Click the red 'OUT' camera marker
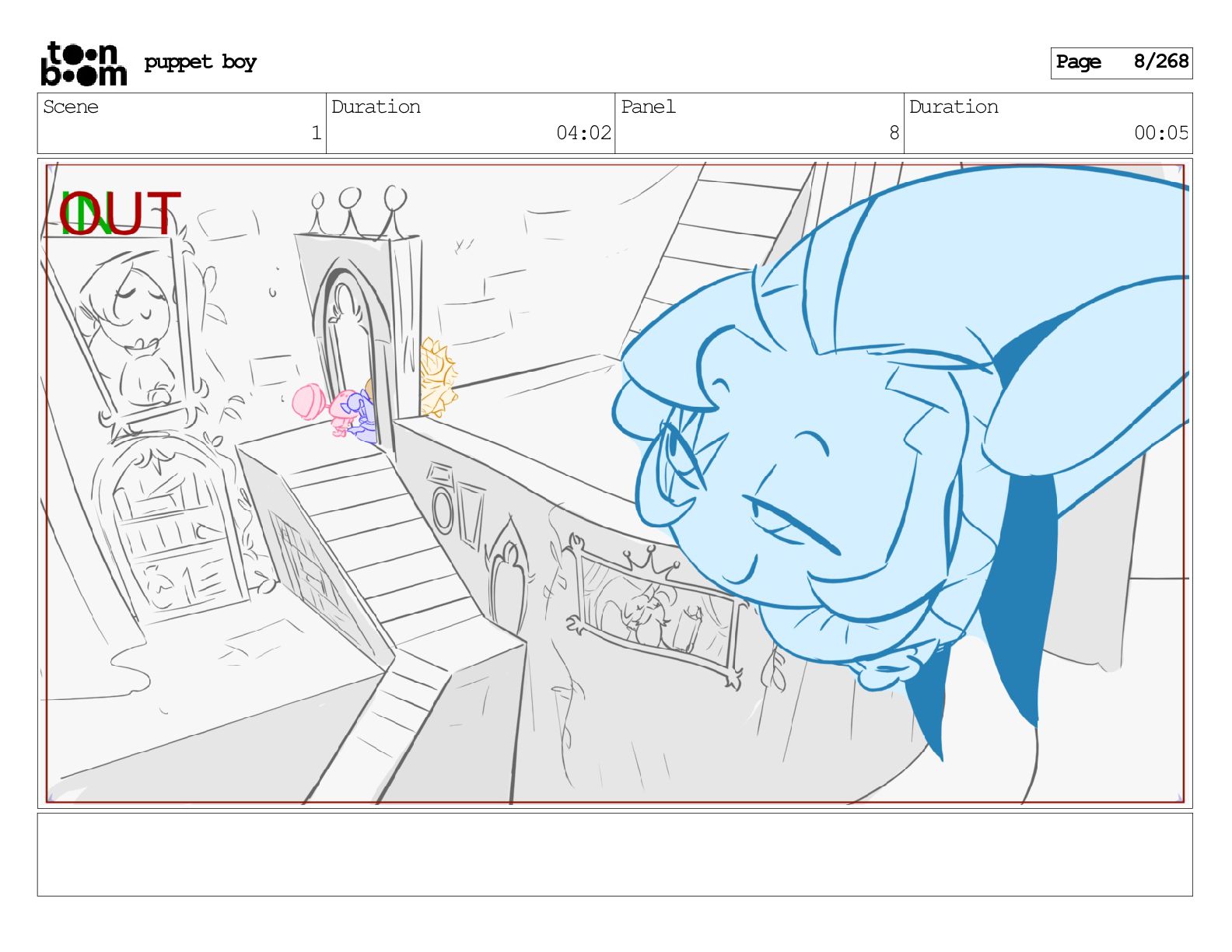 (x=121, y=214)
